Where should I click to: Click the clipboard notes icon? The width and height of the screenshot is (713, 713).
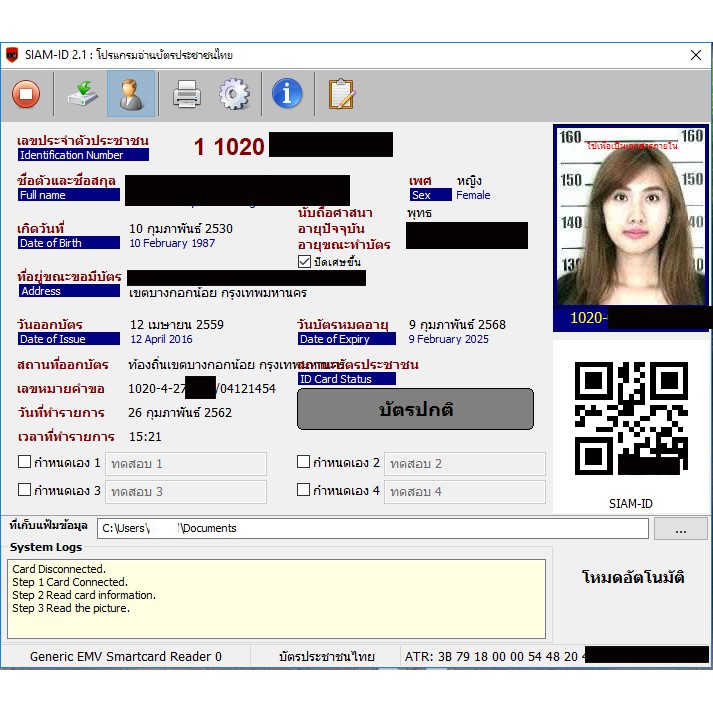(x=341, y=94)
